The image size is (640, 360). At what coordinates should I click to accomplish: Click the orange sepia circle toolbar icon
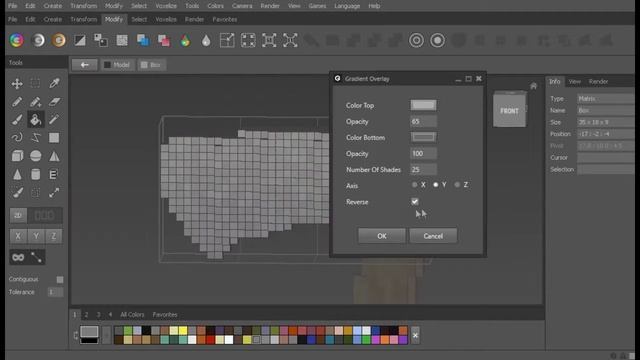tap(59, 40)
